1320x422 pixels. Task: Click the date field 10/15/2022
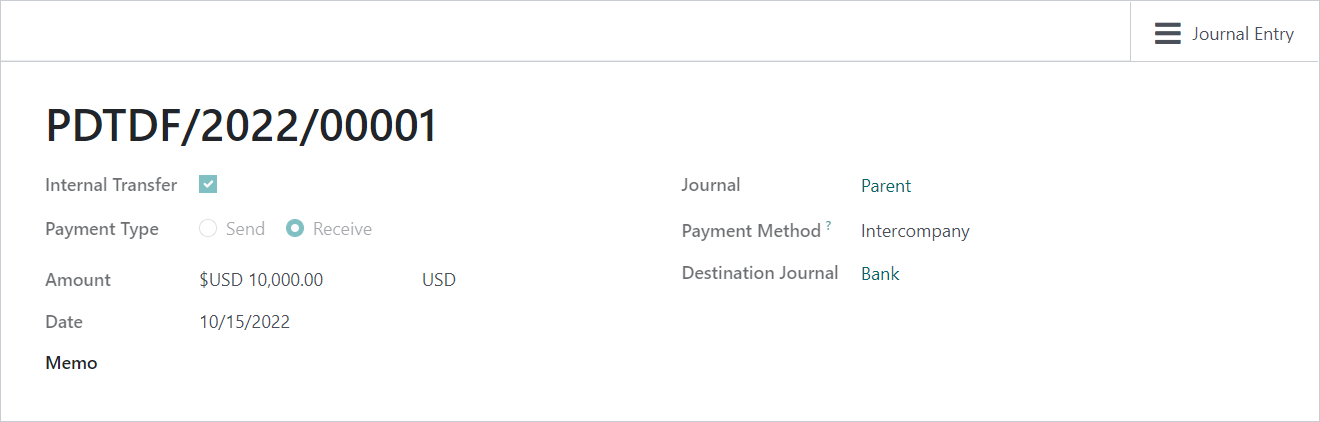(x=245, y=322)
